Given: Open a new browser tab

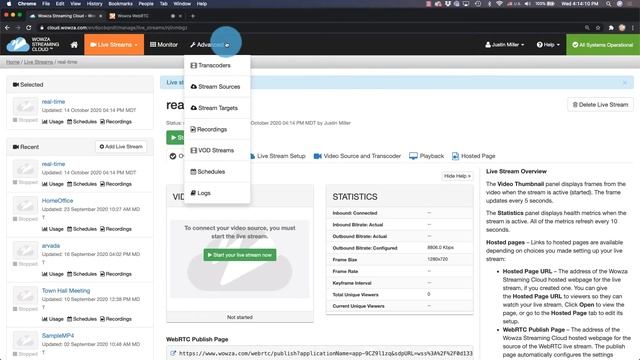Looking at the screenshot, I should coord(193,16).
